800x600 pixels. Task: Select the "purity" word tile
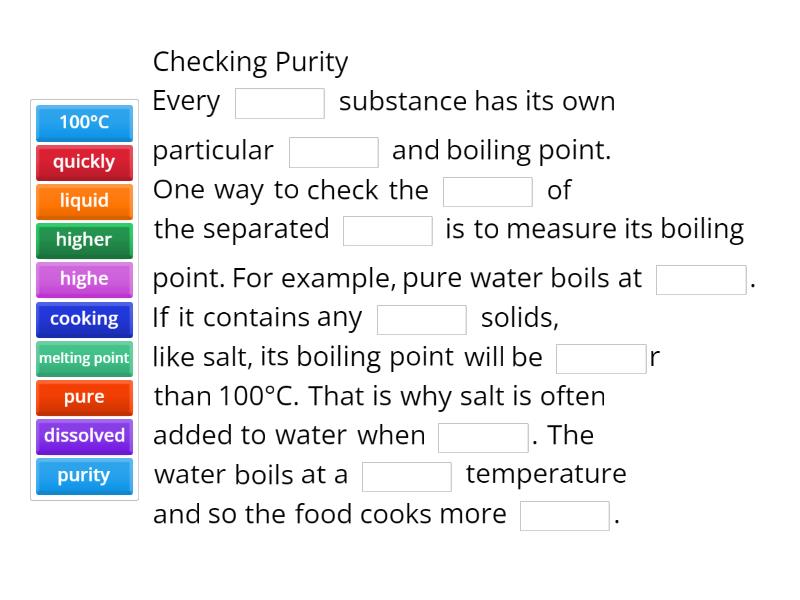click(x=83, y=476)
